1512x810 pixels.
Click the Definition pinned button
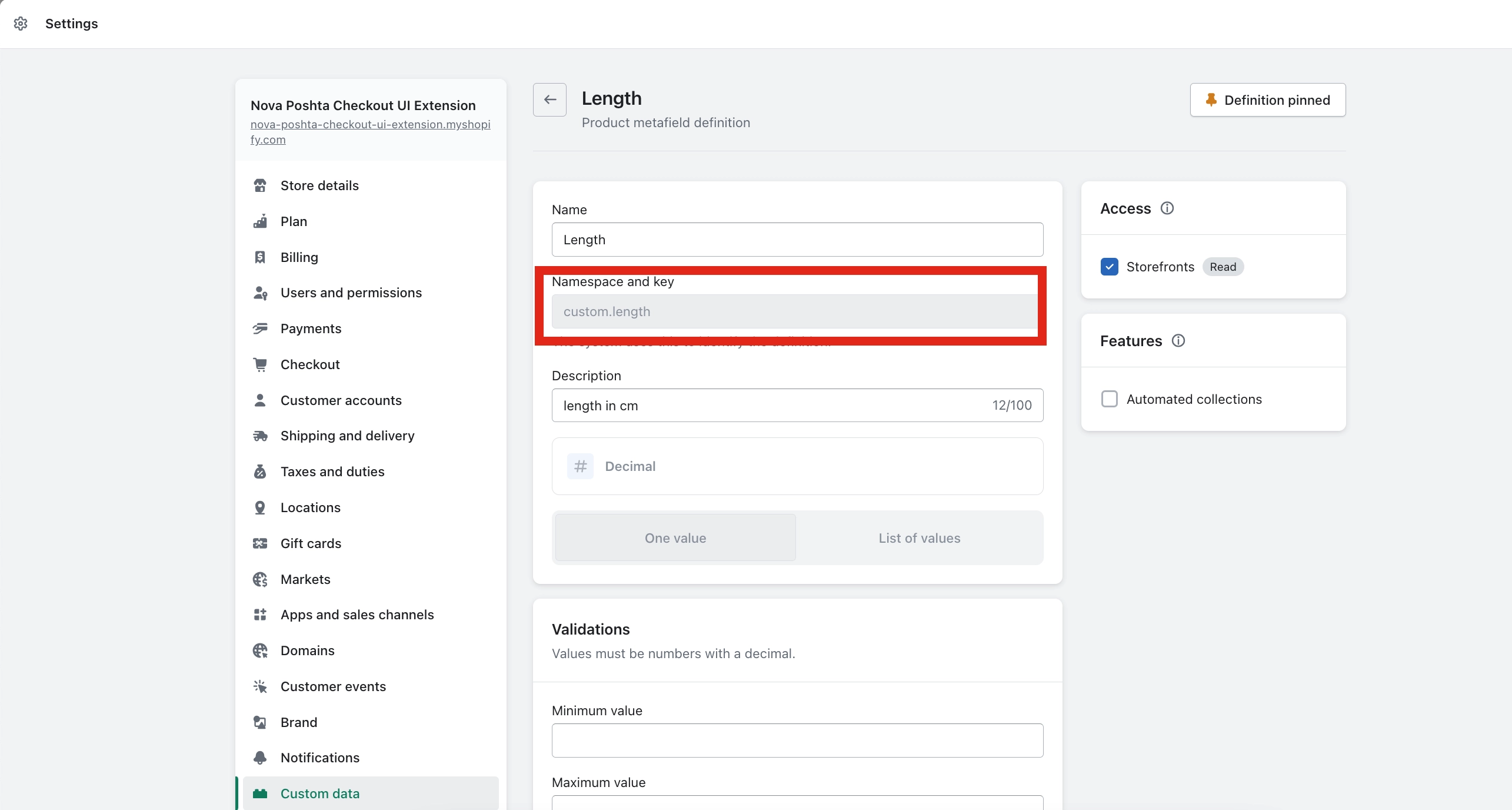[1268, 100]
